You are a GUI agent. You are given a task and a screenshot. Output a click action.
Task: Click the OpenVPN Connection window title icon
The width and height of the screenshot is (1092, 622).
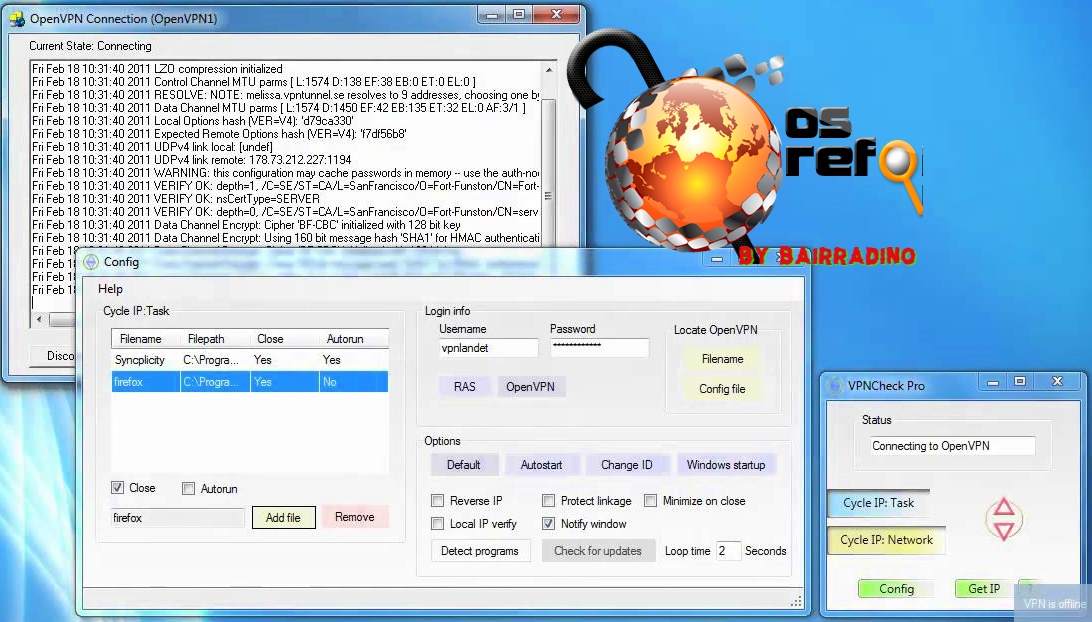click(17, 19)
